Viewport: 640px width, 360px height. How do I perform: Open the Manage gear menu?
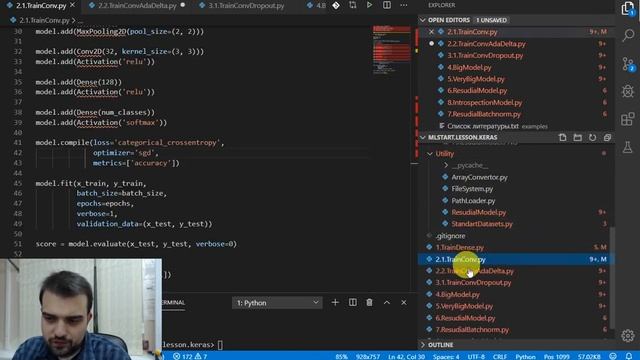click(628, 336)
